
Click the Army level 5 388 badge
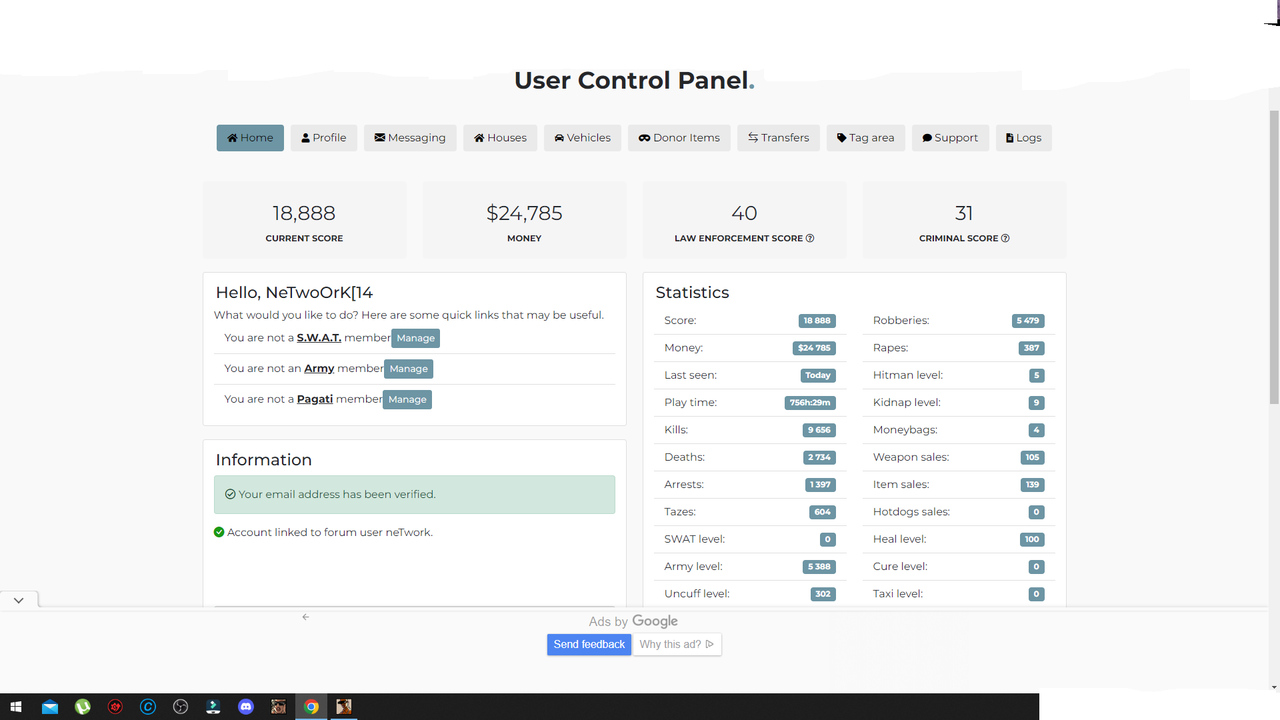pos(819,567)
